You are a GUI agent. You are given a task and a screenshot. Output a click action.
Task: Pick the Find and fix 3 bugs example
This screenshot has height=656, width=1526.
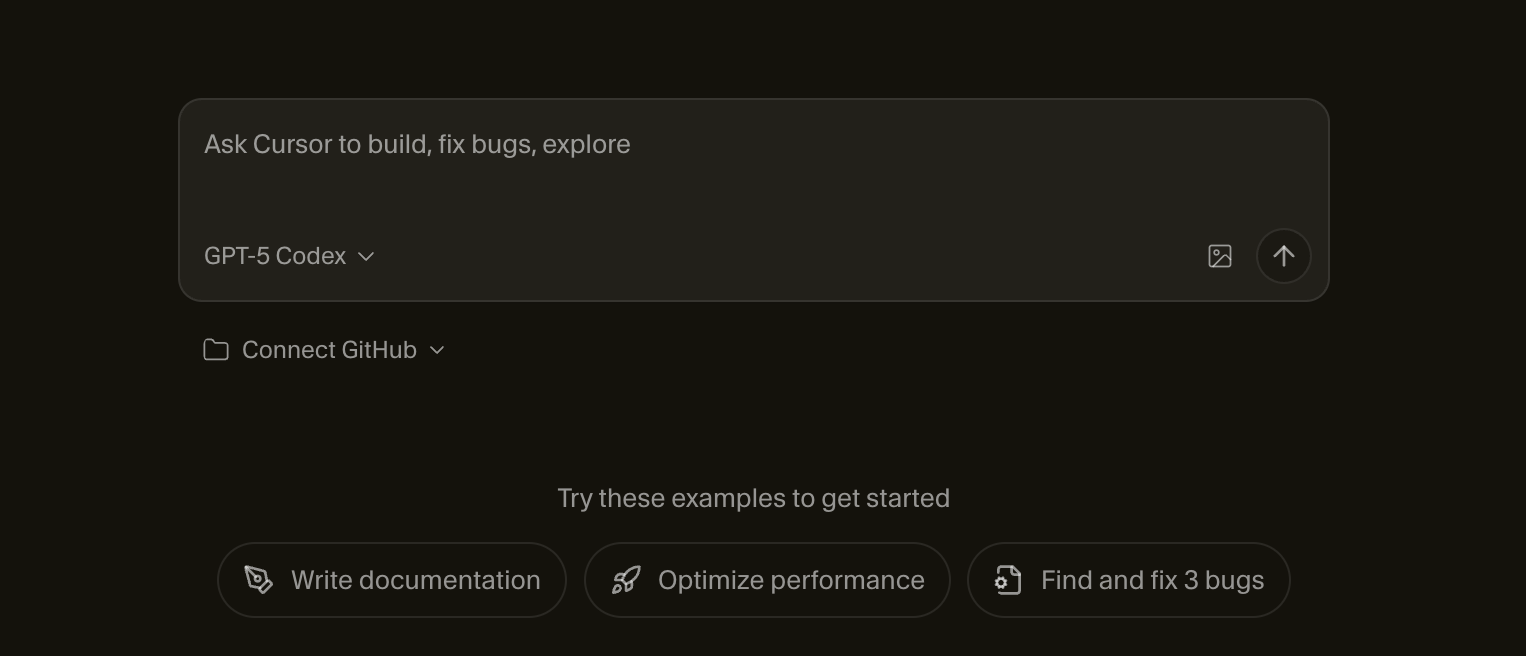click(x=1129, y=580)
